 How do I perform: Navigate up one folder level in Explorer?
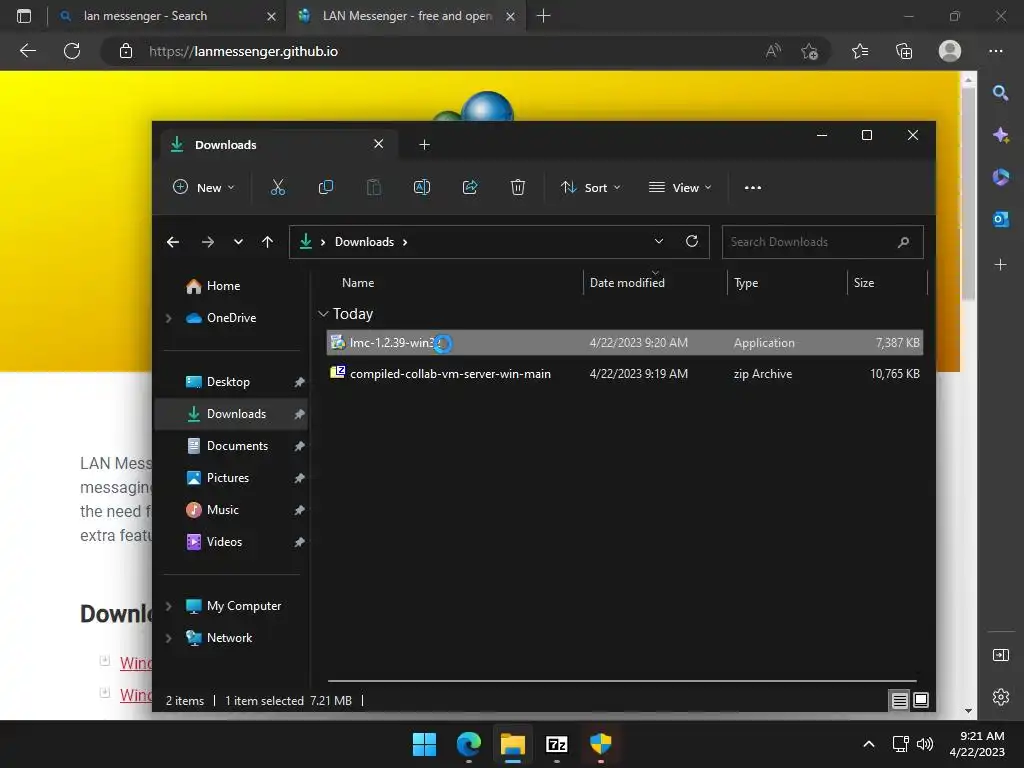(x=267, y=242)
